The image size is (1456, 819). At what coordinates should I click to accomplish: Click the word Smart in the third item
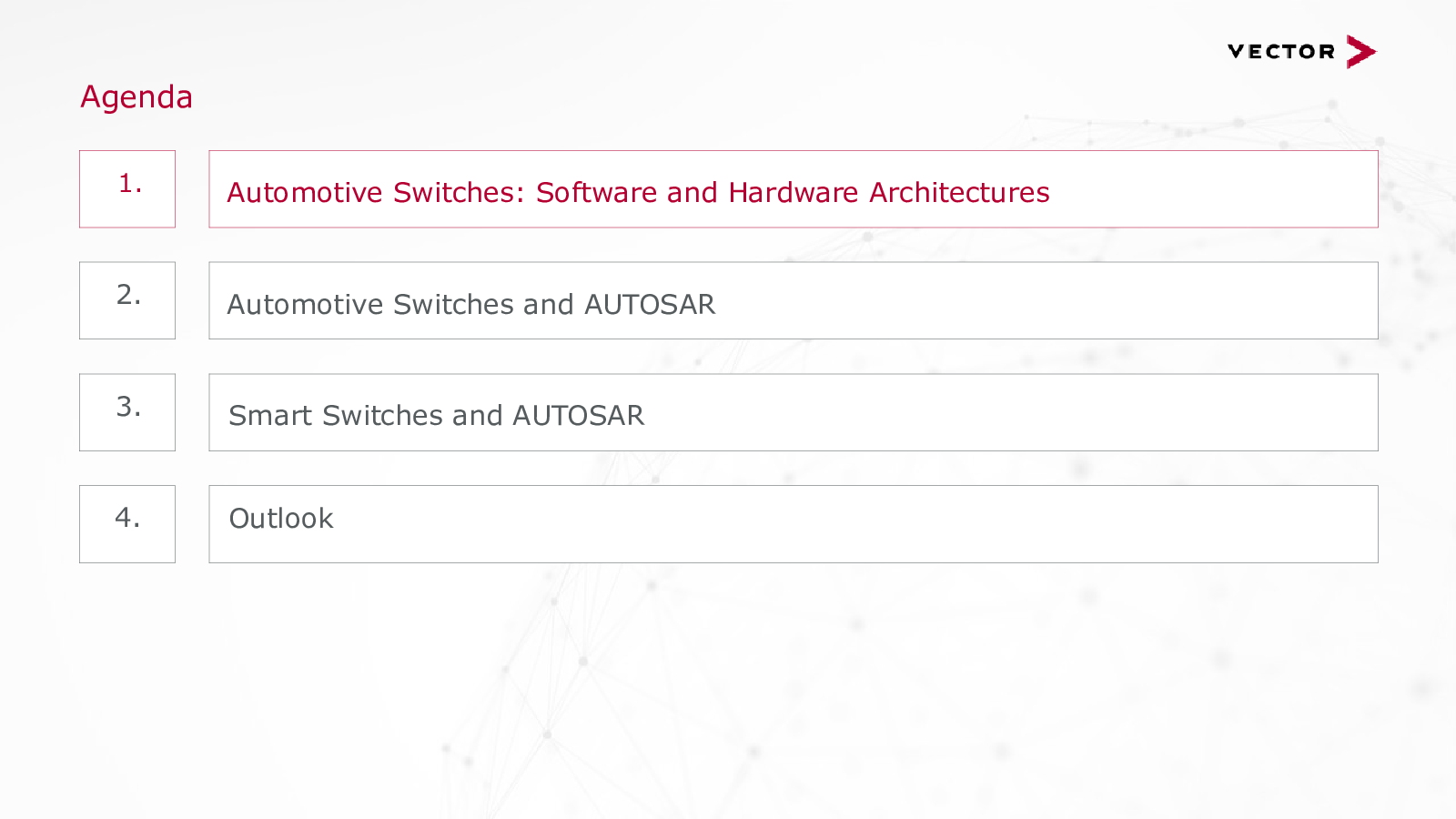pos(270,416)
